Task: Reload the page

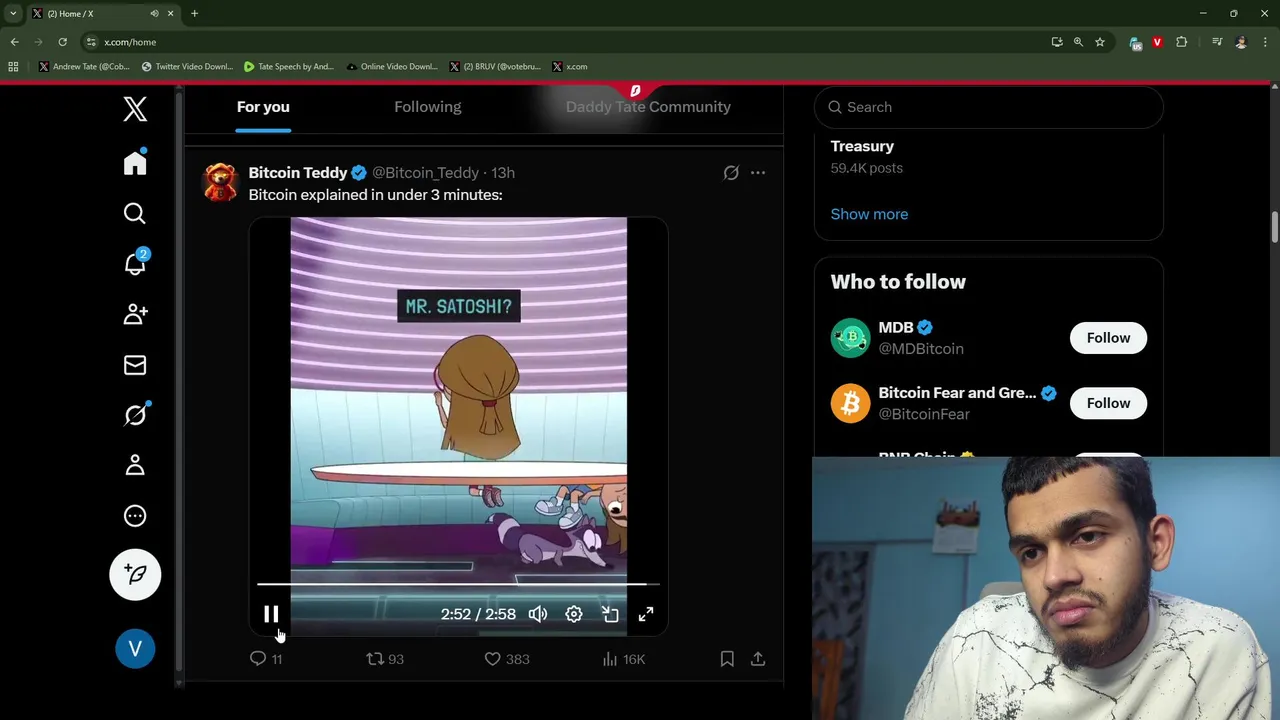Action: point(62,42)
